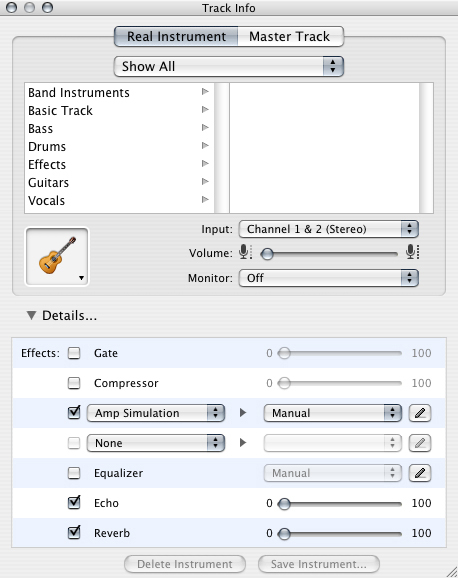The image size is (458, 578).
Task: Collapse the Details disclosure triangle
Action: pyautogui.click(x=31, y=316)
